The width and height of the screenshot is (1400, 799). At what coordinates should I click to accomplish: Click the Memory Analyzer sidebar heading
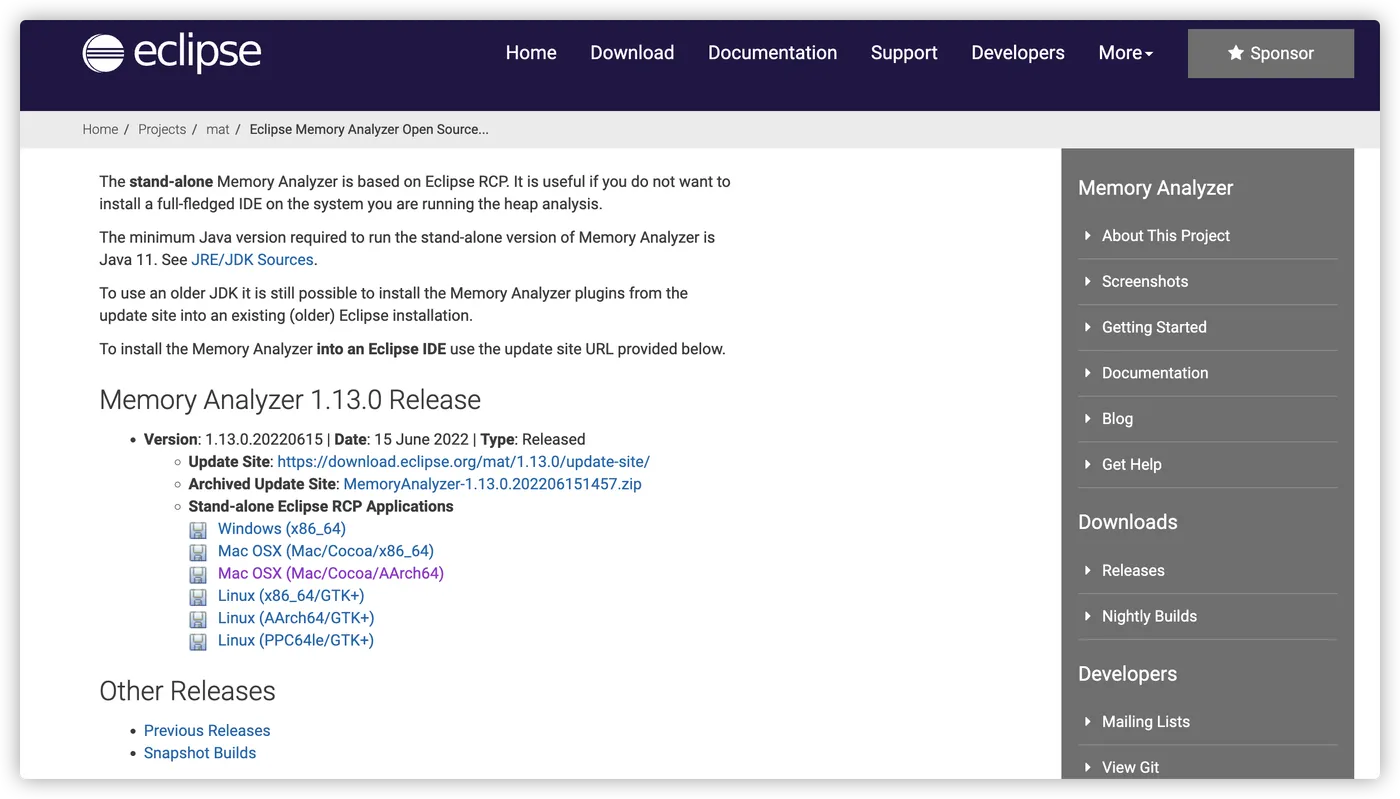(x=1156, y=188)
